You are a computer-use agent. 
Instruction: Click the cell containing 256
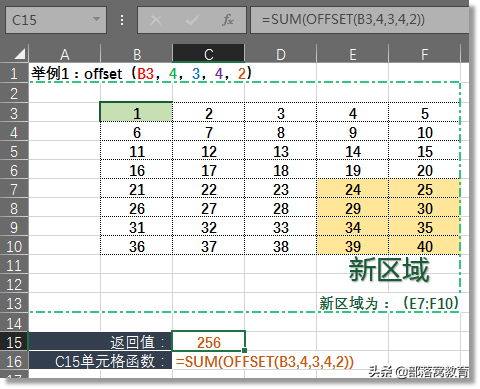click(209, 341)
